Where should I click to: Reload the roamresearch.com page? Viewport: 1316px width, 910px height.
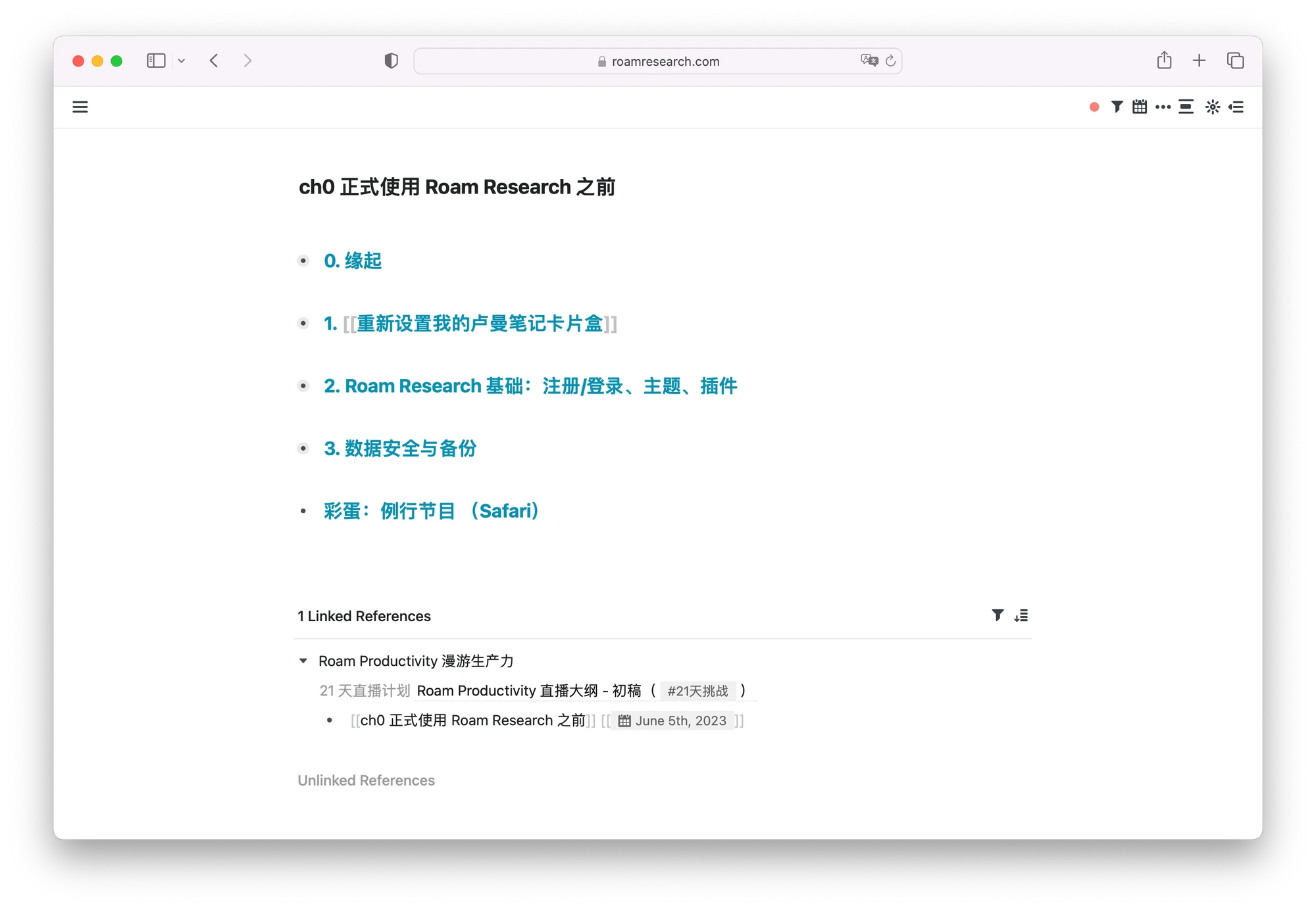890,61
